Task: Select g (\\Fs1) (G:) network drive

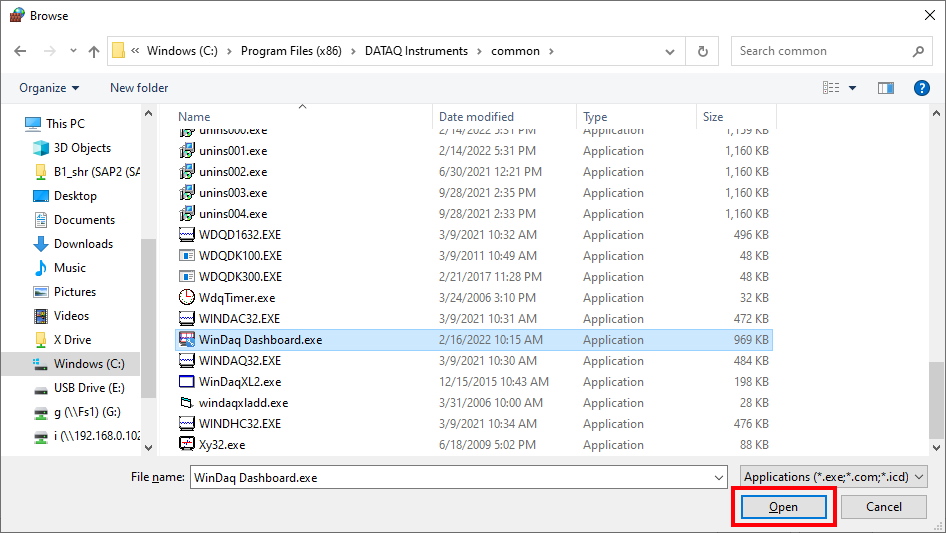Action: point(77,412)
